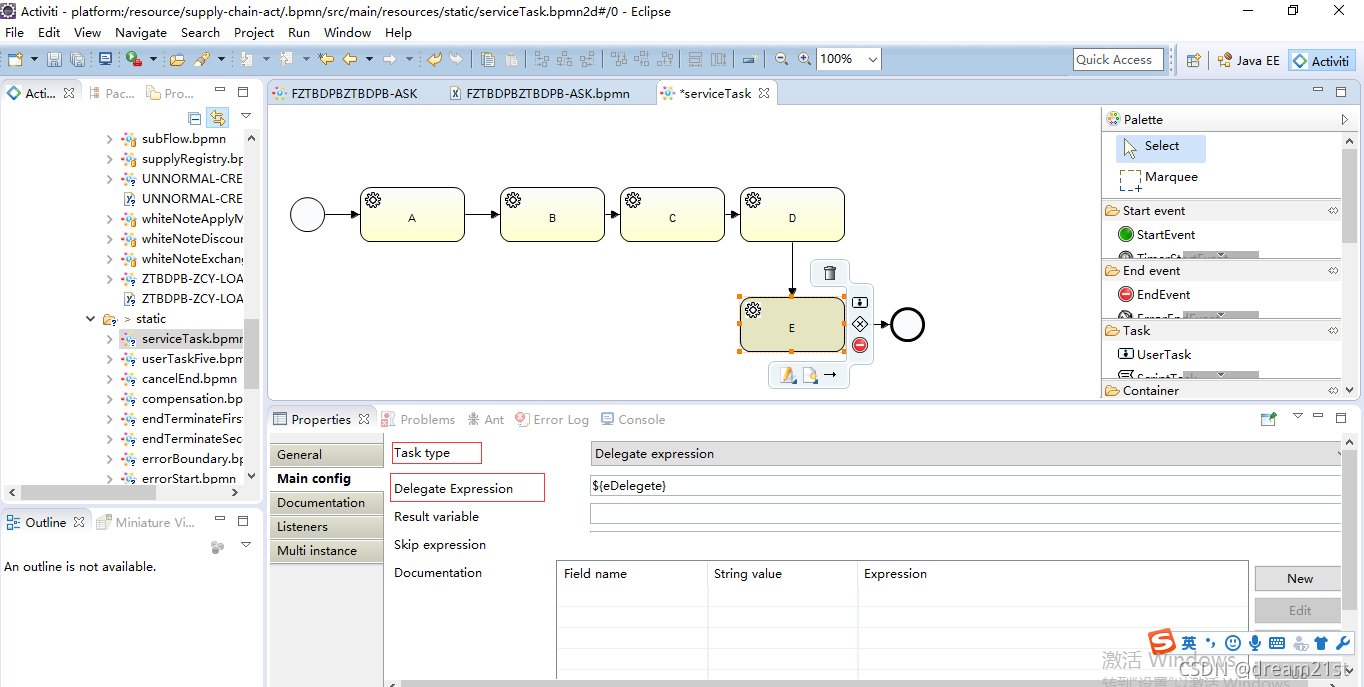Screen dimensions: 1364x687
Task: Open the Navigate menu
Action: click(140, 32)
